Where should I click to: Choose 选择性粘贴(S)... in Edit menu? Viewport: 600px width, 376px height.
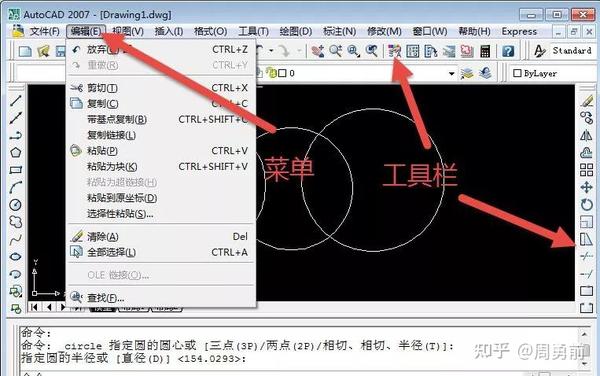click(161, 214)
